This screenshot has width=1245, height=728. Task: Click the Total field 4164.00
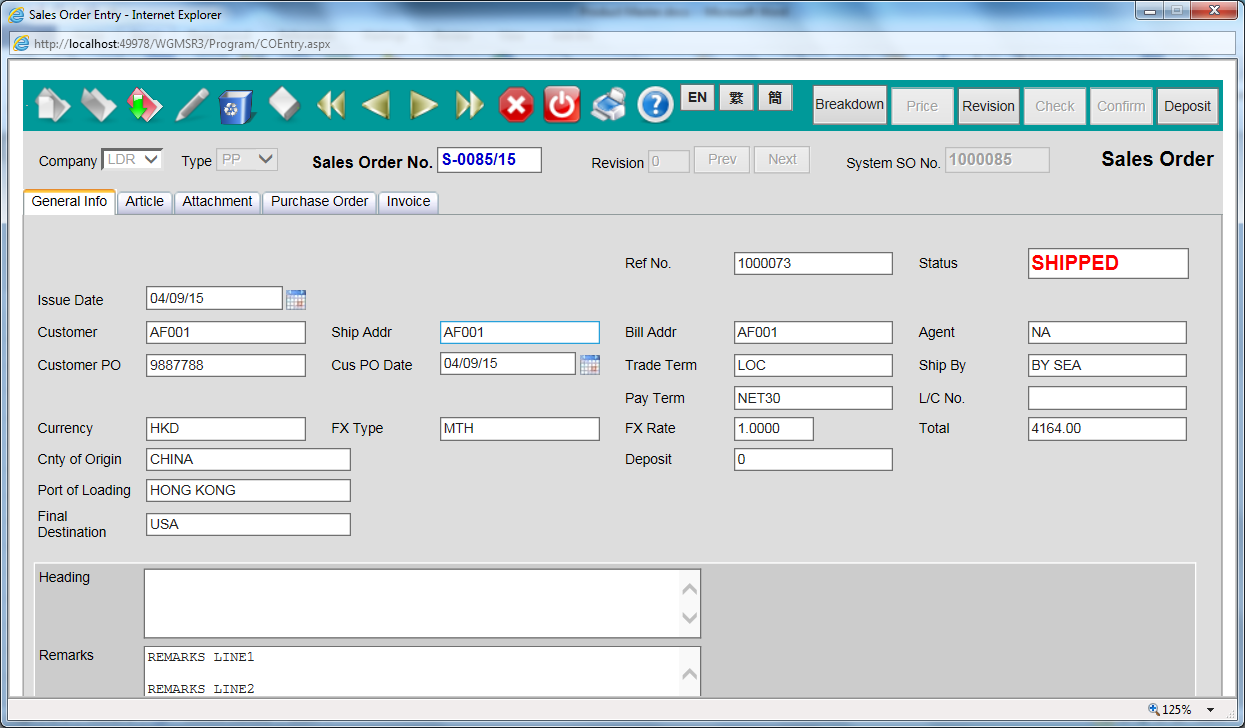click(x=1107, y=428)
